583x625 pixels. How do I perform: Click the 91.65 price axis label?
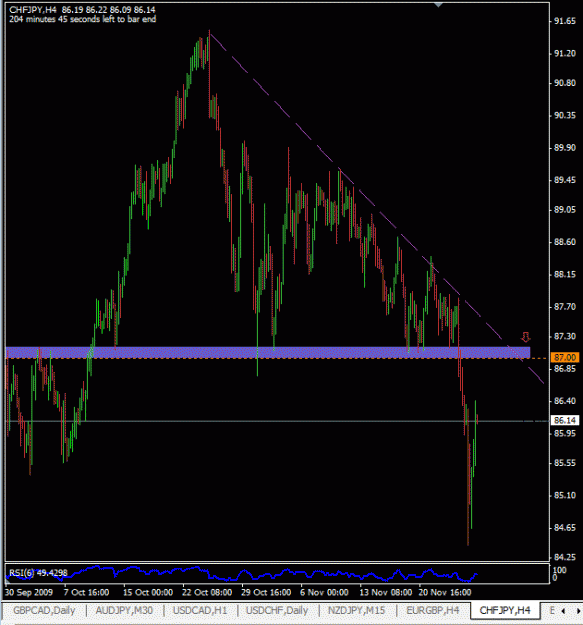click(x=565, y=21)
